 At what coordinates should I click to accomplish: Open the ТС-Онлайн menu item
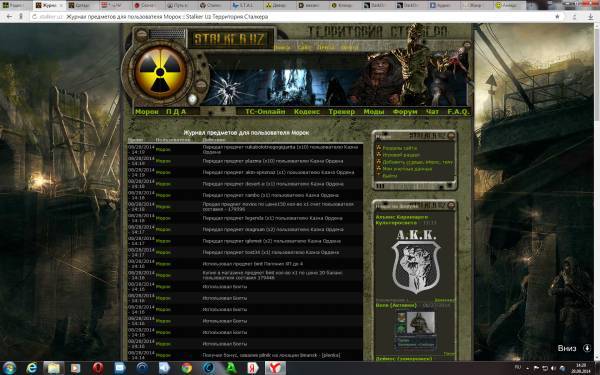265,112
